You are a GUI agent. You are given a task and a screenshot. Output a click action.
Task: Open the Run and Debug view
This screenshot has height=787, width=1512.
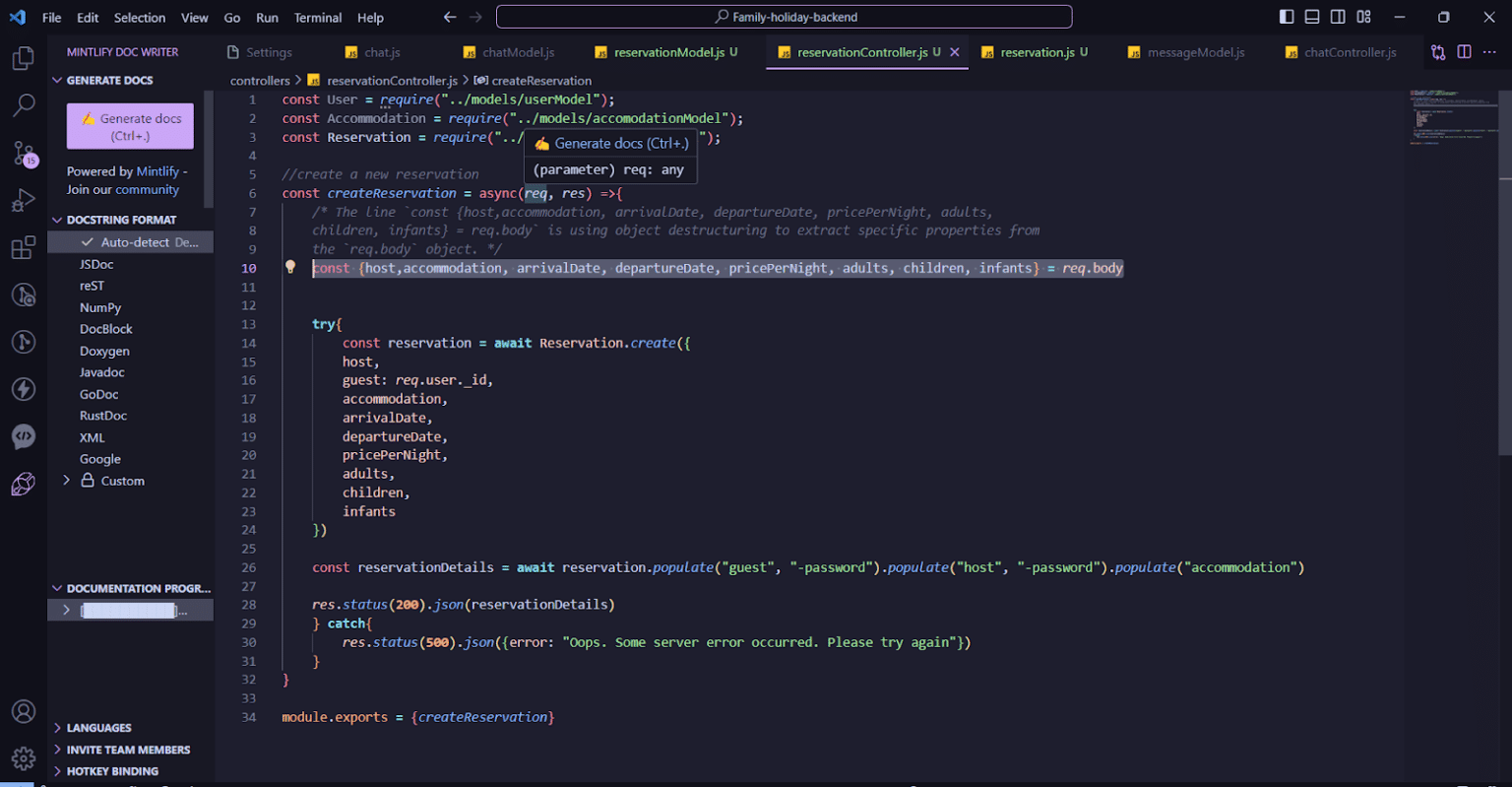pyautogui.click(x=23, y=200)
